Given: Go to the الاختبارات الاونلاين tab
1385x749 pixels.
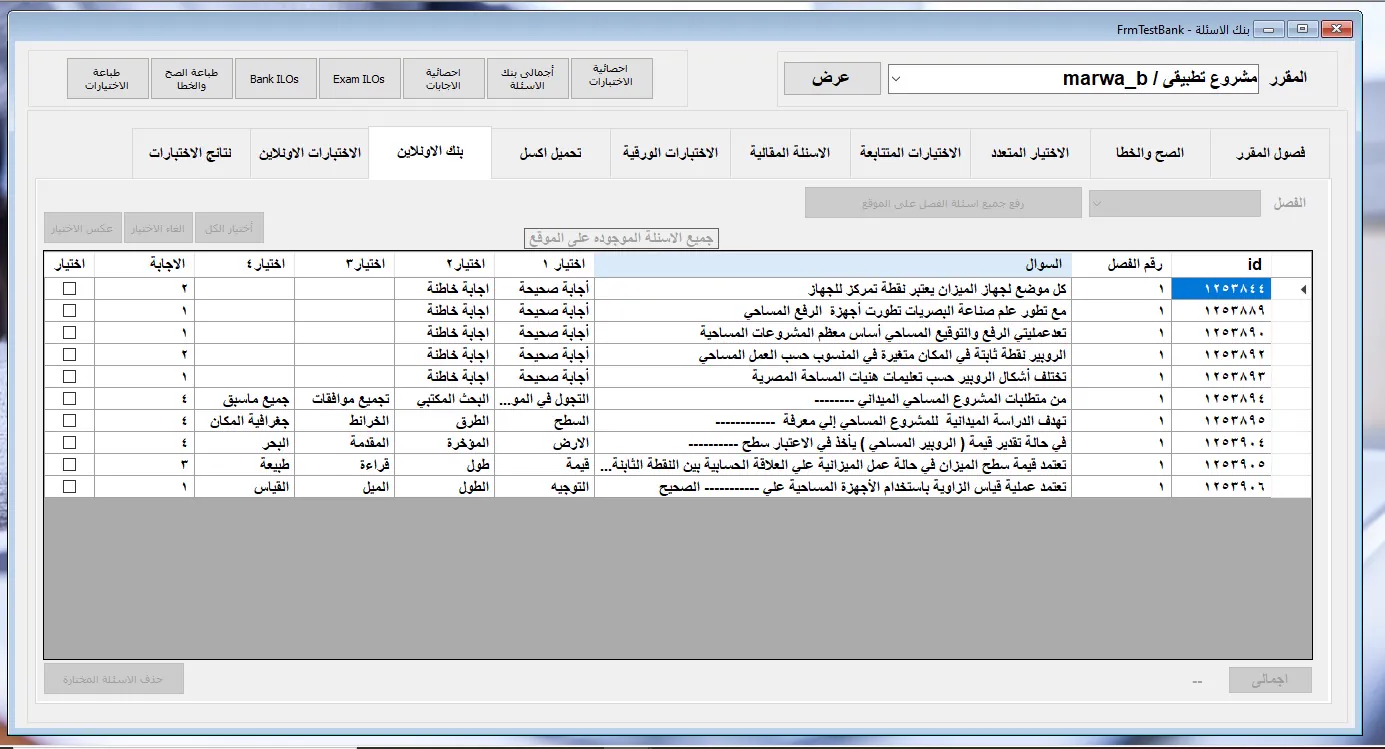Looking at the screenshot, I should pos(310,153).
